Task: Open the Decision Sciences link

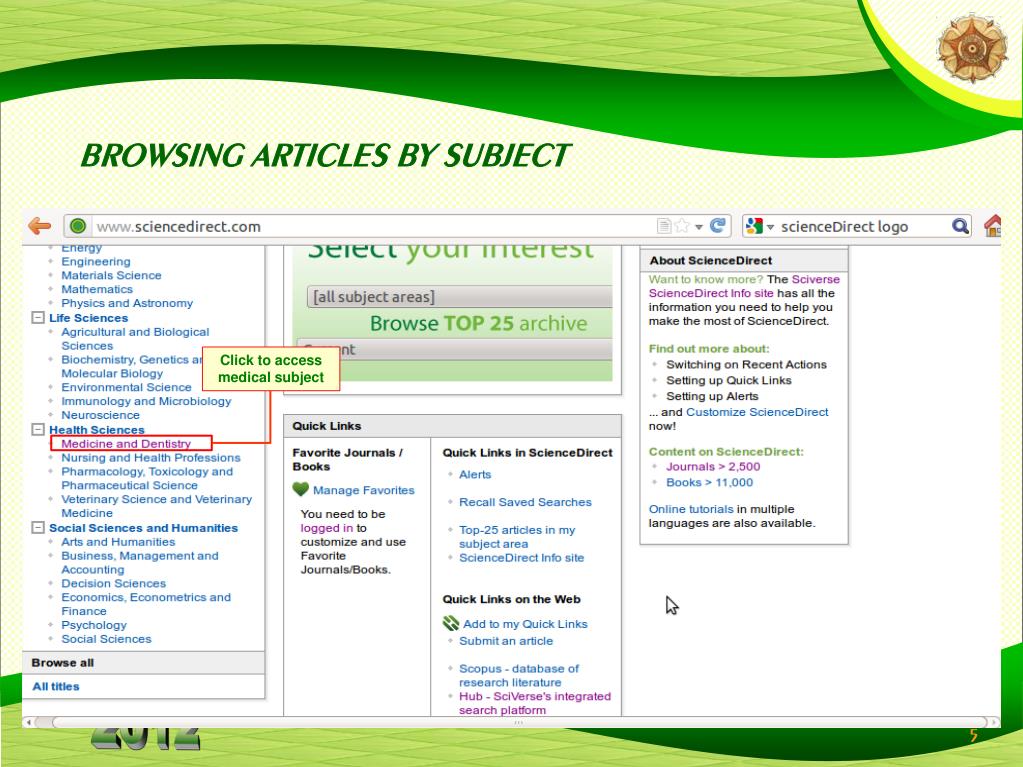Action: 114,583
